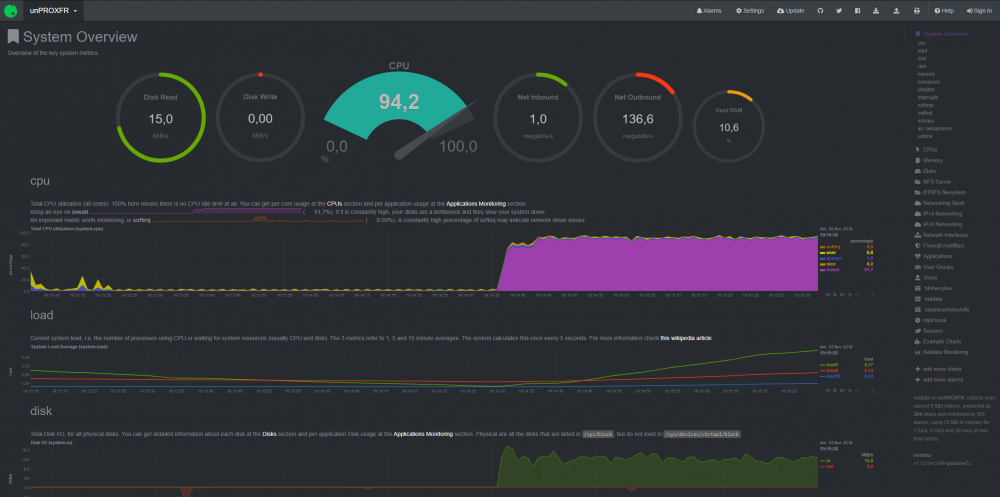Open the Facebook icon link
Viewport: 1000px width, 497px height.
point(858,11)
